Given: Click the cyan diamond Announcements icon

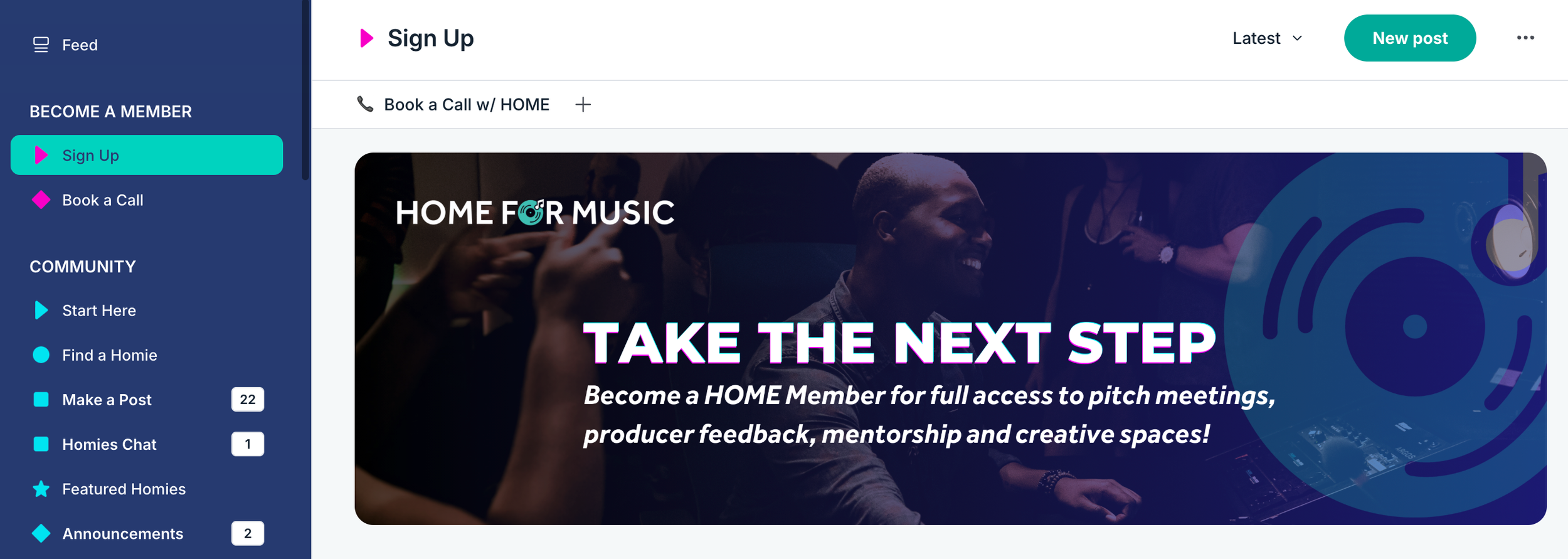Looking at the screenshot, I should tap(41, 533).
